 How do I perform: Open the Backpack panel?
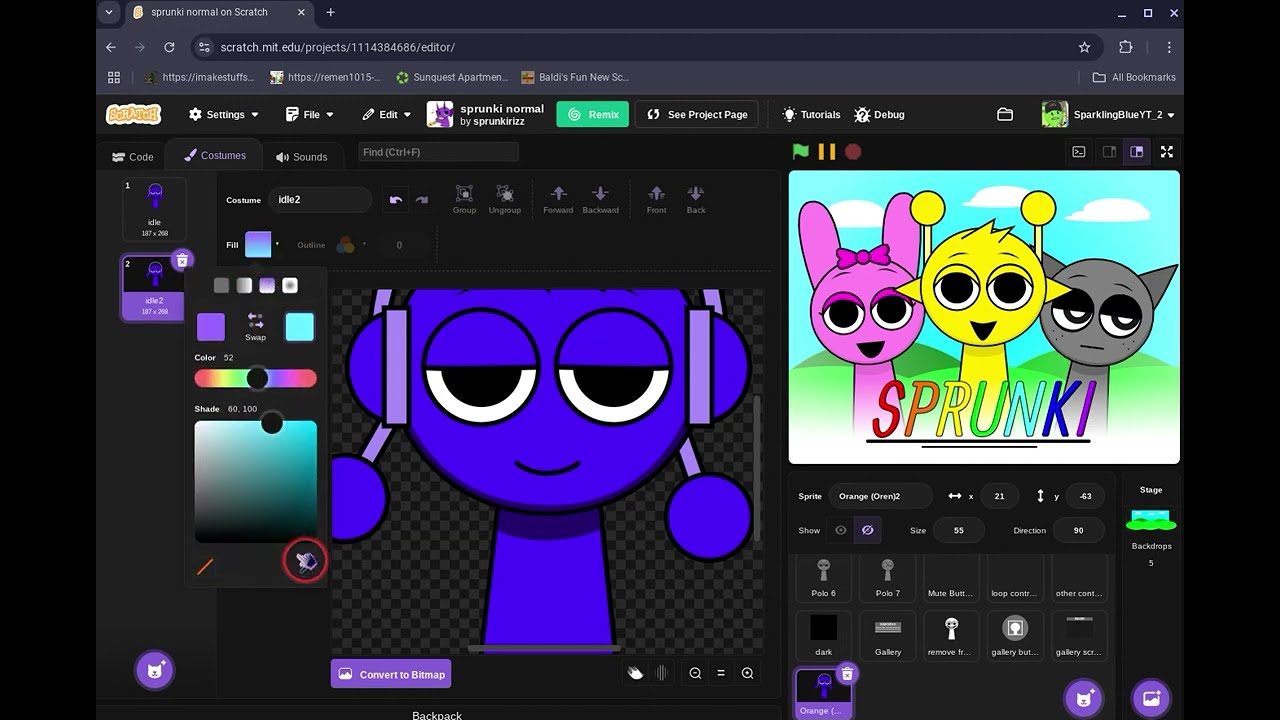[437, 715]
